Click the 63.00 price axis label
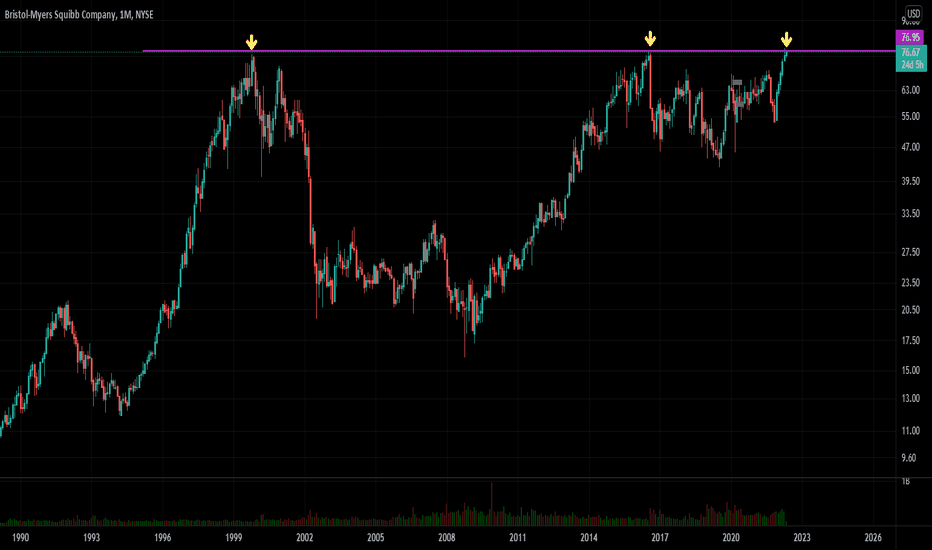The width and height of the screenshot is (932, 550). 910,90
